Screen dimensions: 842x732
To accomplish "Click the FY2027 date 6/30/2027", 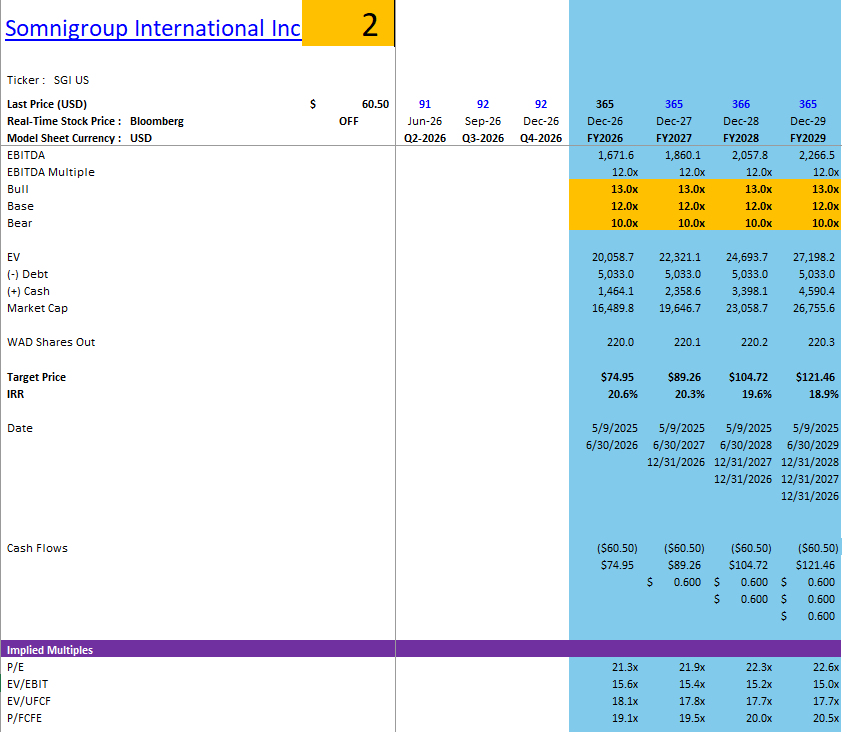I will pos(679,445).
